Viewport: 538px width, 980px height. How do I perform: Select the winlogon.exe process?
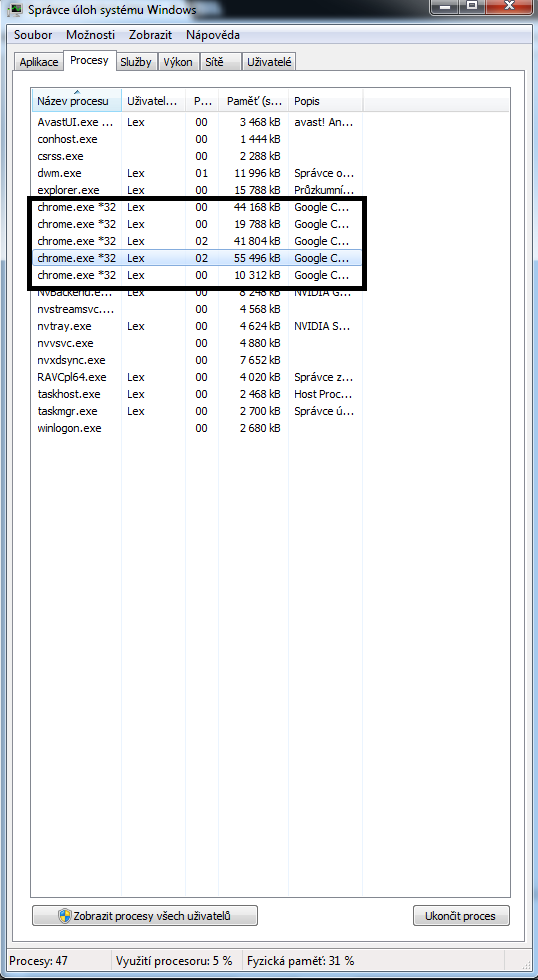pos(197,428)
